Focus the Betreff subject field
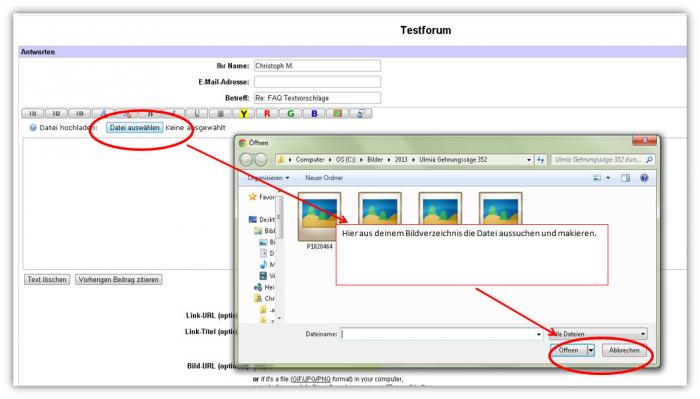 [317, 98]
